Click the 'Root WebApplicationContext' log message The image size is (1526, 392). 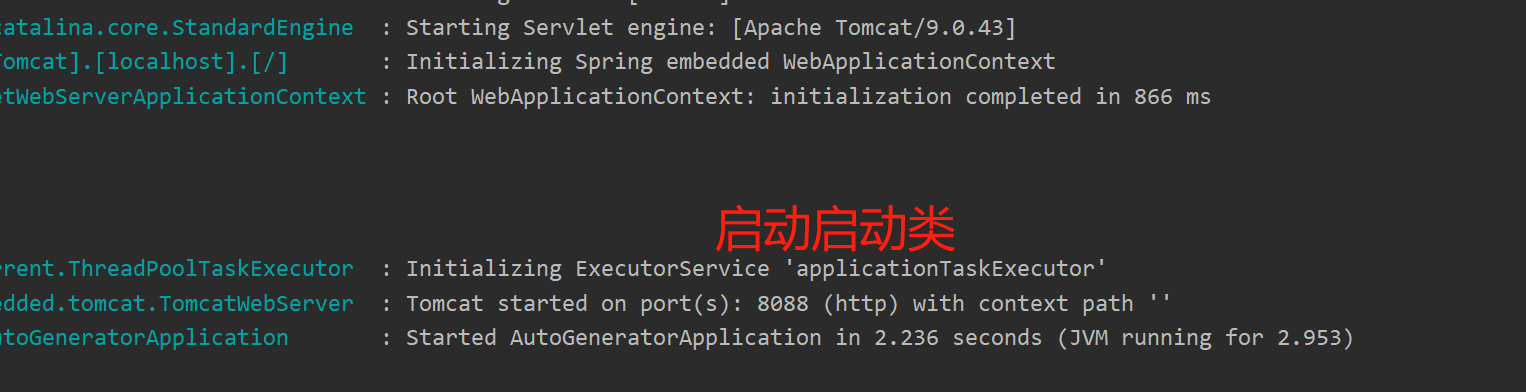(808, 97)
